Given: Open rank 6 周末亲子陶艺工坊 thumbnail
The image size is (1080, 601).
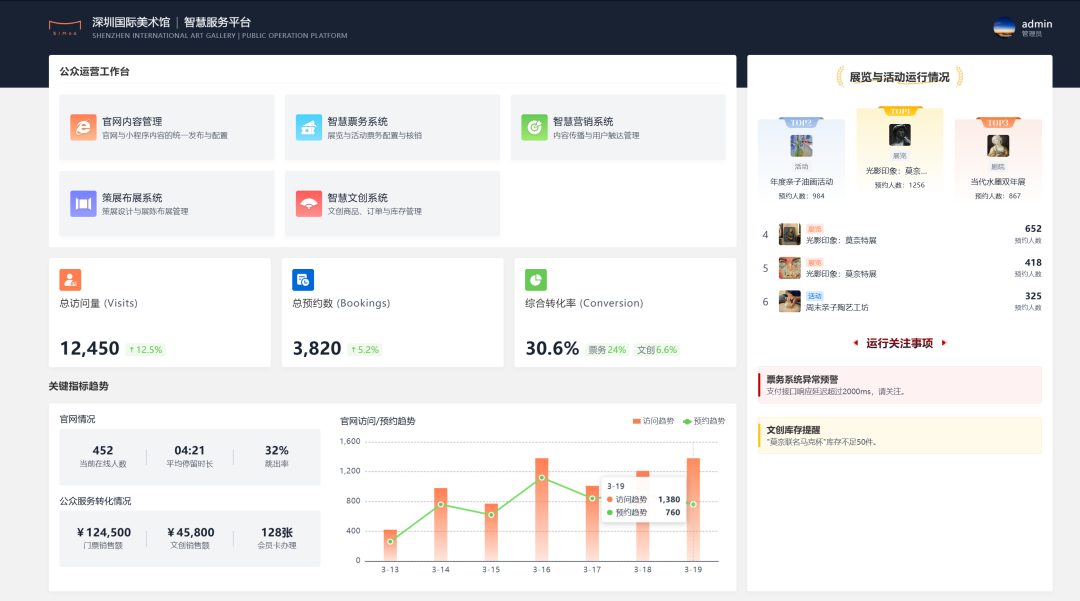Looking at the screenshot, I should click(x=789, y=302).
